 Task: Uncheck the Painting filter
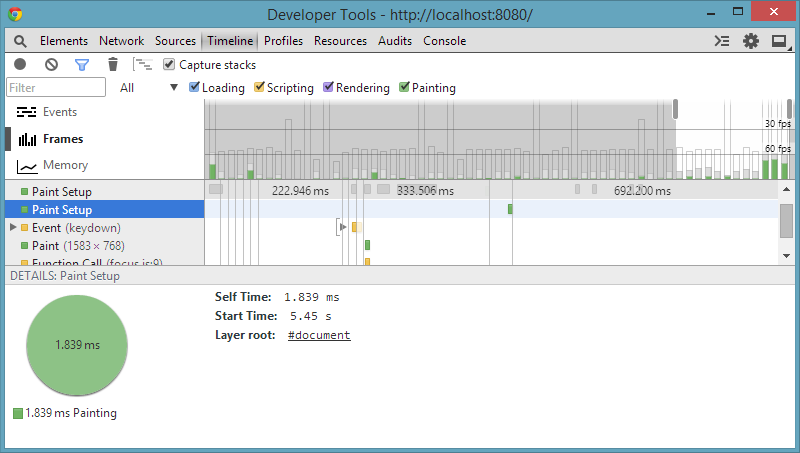coord(404,87)
